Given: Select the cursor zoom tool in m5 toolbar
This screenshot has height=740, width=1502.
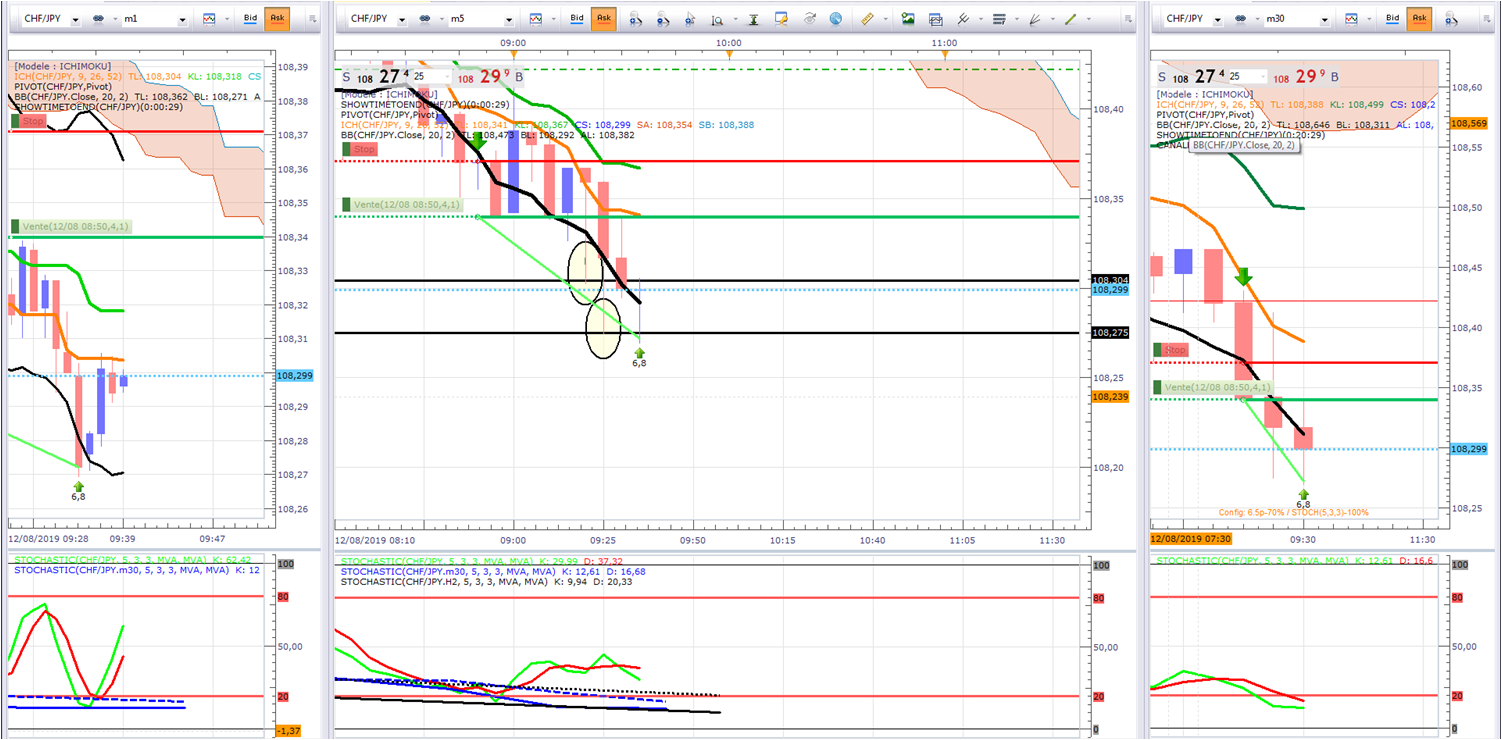Looking at the screenshot, I should pos(691,19).
